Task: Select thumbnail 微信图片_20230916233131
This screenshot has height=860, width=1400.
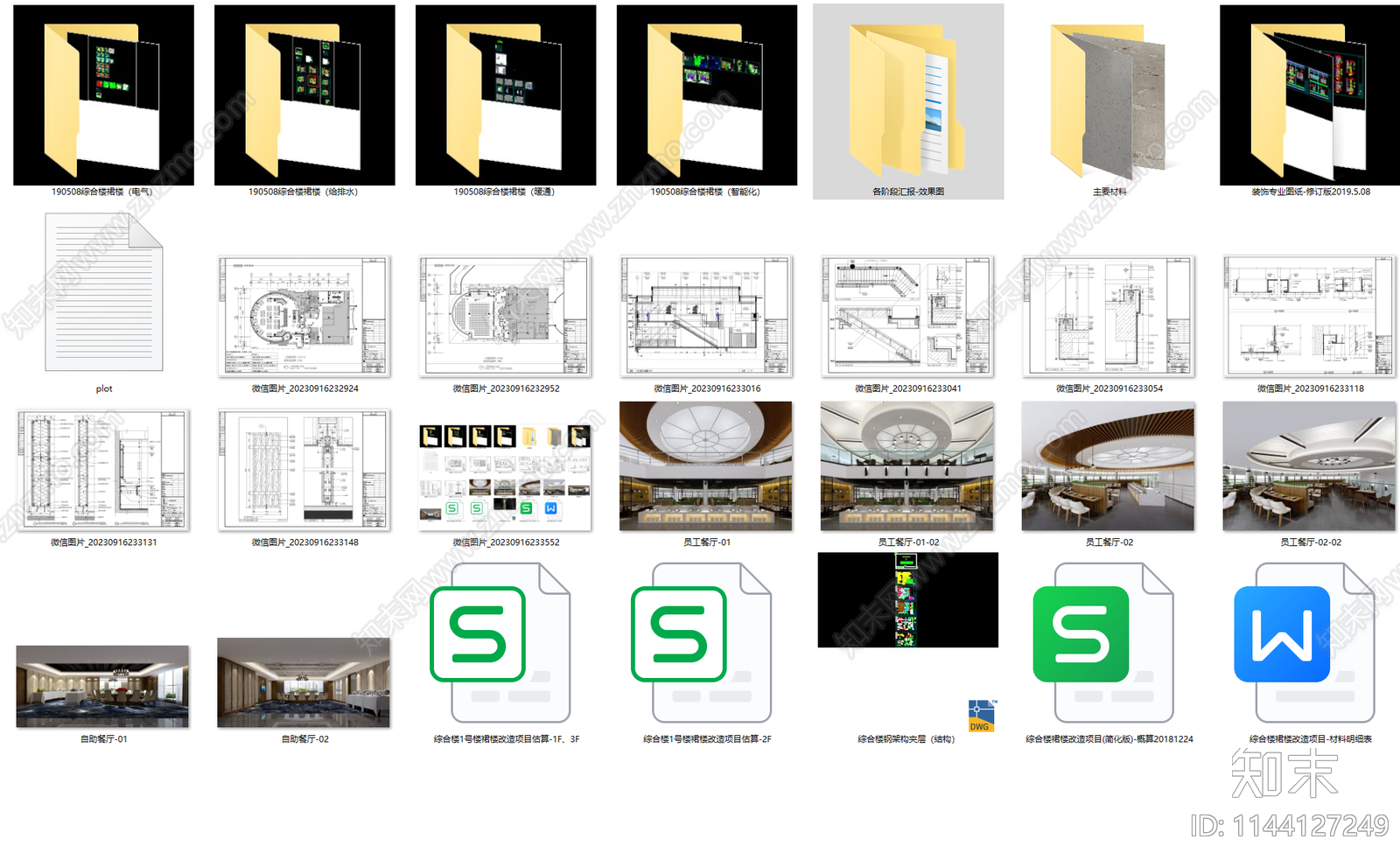Action: coord(103,471)
